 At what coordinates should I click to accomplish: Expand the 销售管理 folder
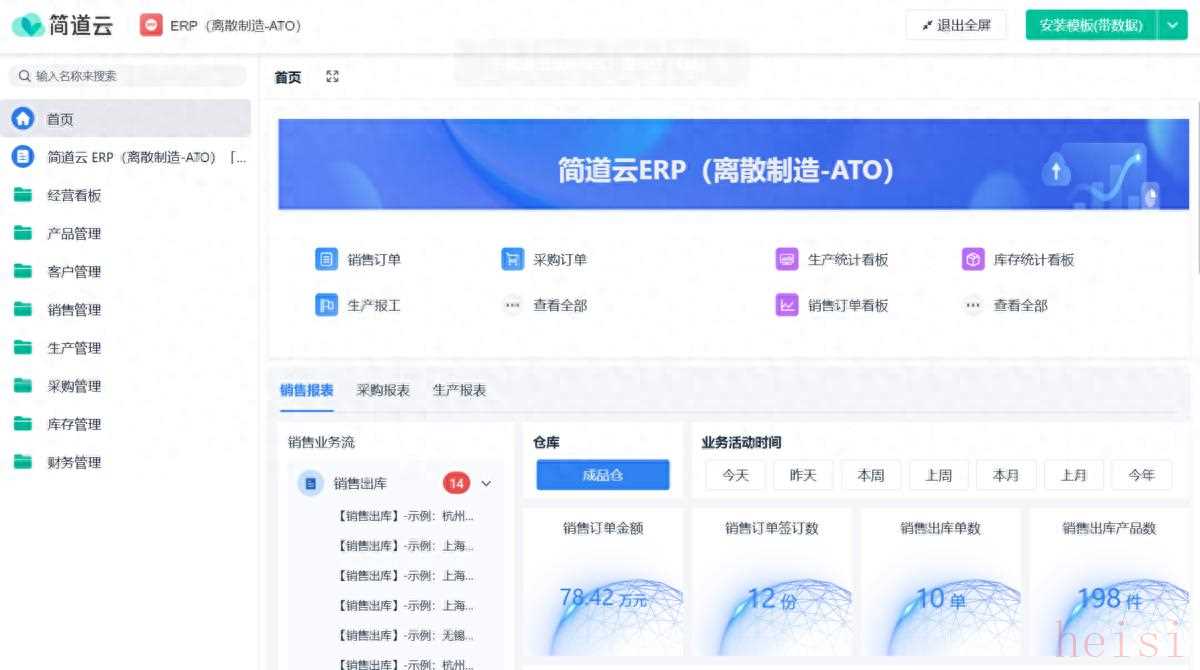(74, 310)
